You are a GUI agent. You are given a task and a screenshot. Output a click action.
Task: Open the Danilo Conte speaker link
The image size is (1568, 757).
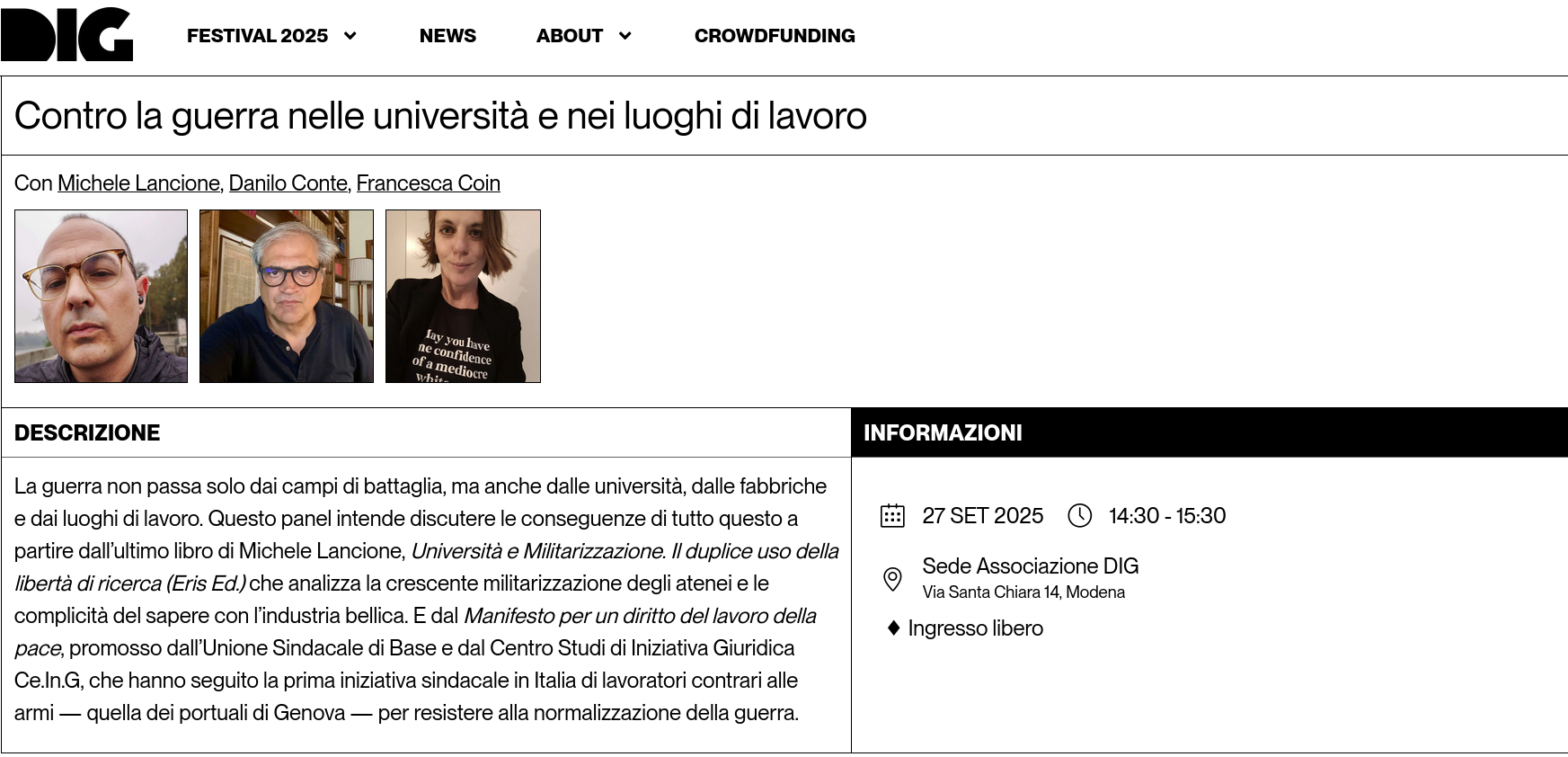click(288, 183)
